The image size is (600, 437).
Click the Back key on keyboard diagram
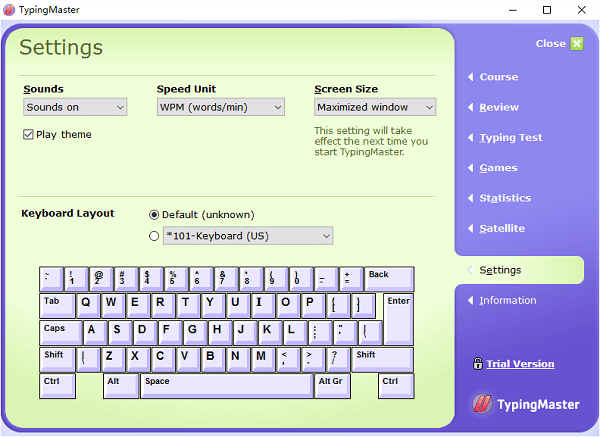point(388,278)
